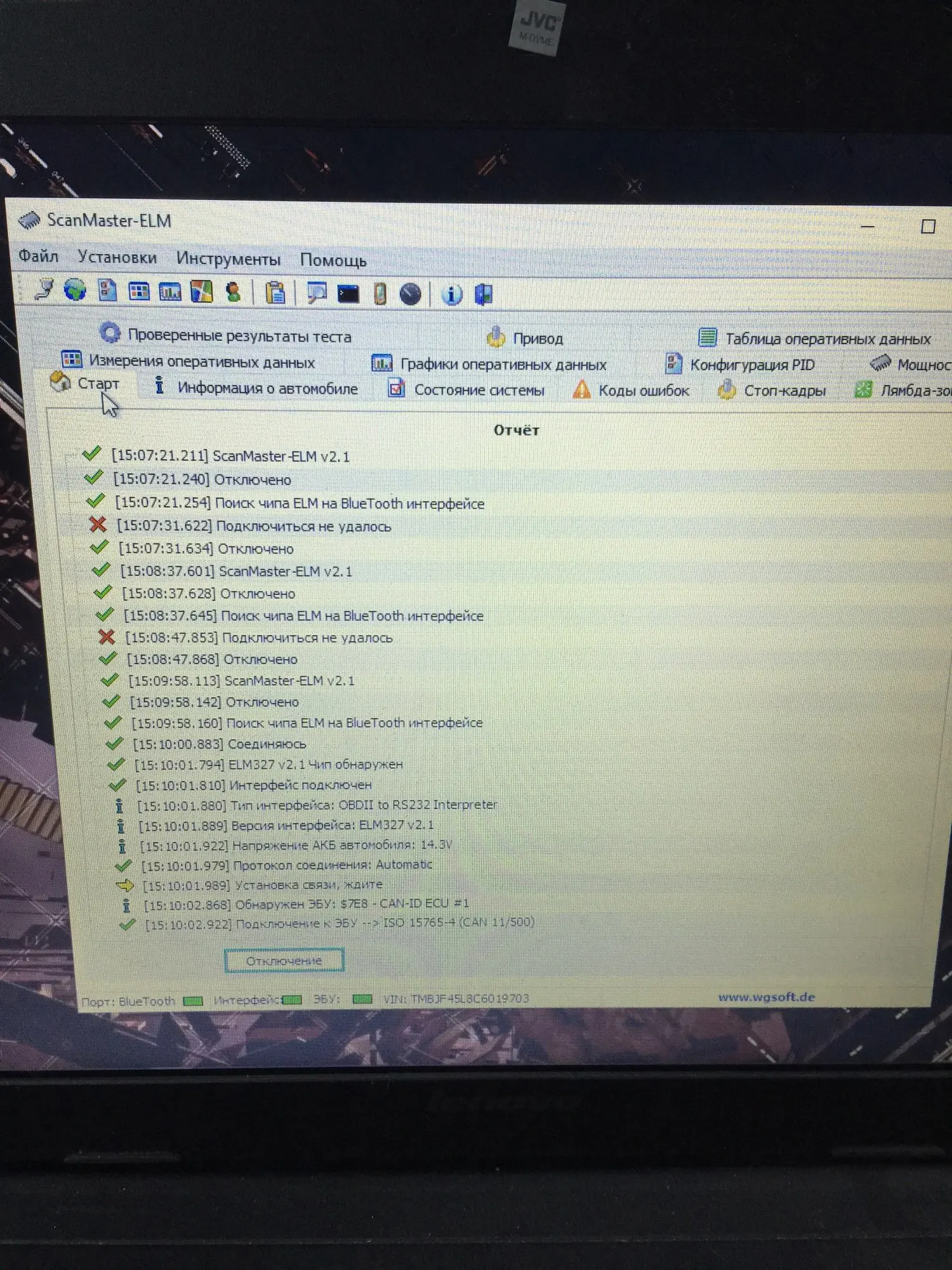Click the connect plug icon in the toolbar
This screenshot has width=952, height=1270.
point(44,290)
